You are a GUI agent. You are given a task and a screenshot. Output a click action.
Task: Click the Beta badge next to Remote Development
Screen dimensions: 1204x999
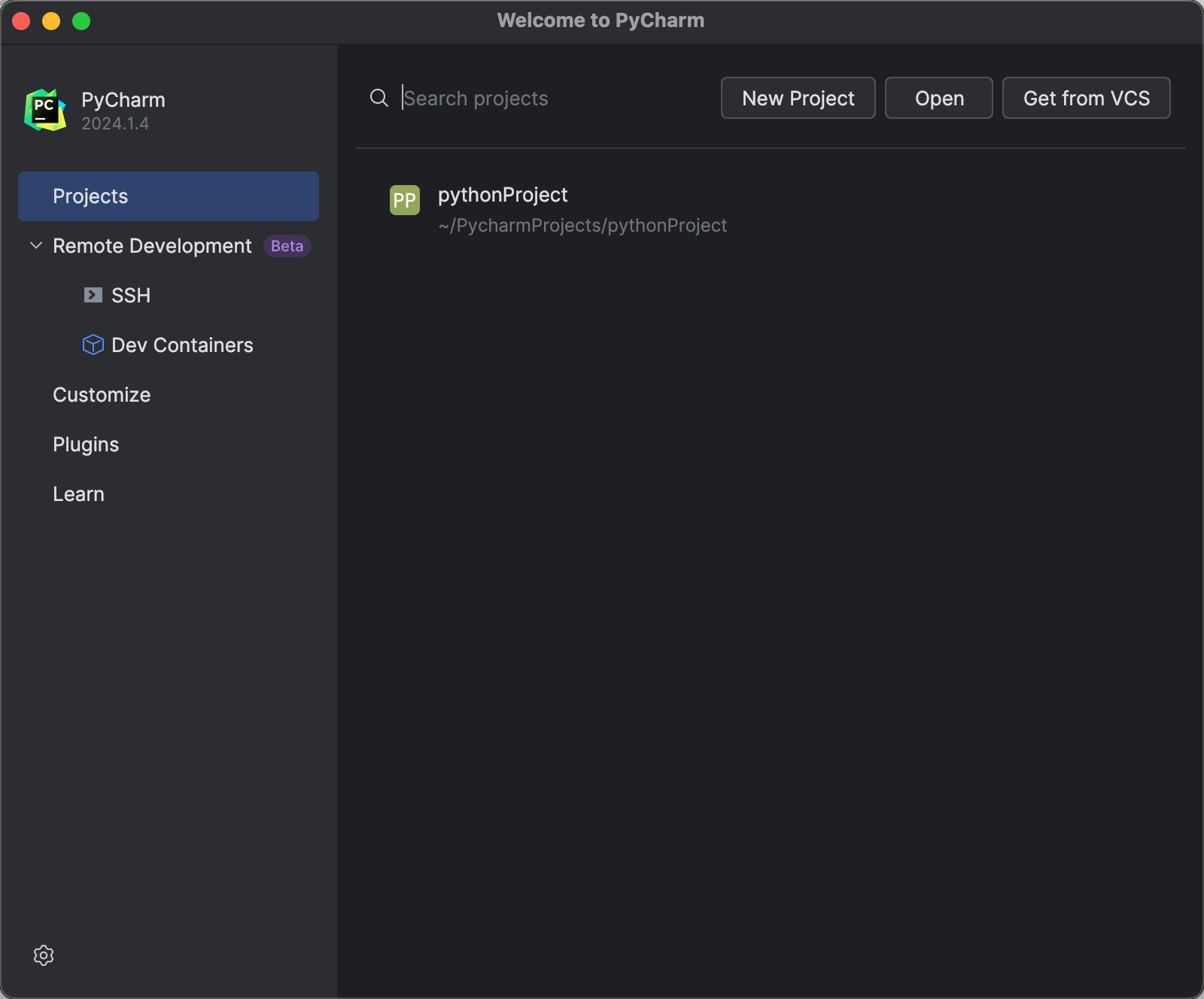tap(287, 246)
